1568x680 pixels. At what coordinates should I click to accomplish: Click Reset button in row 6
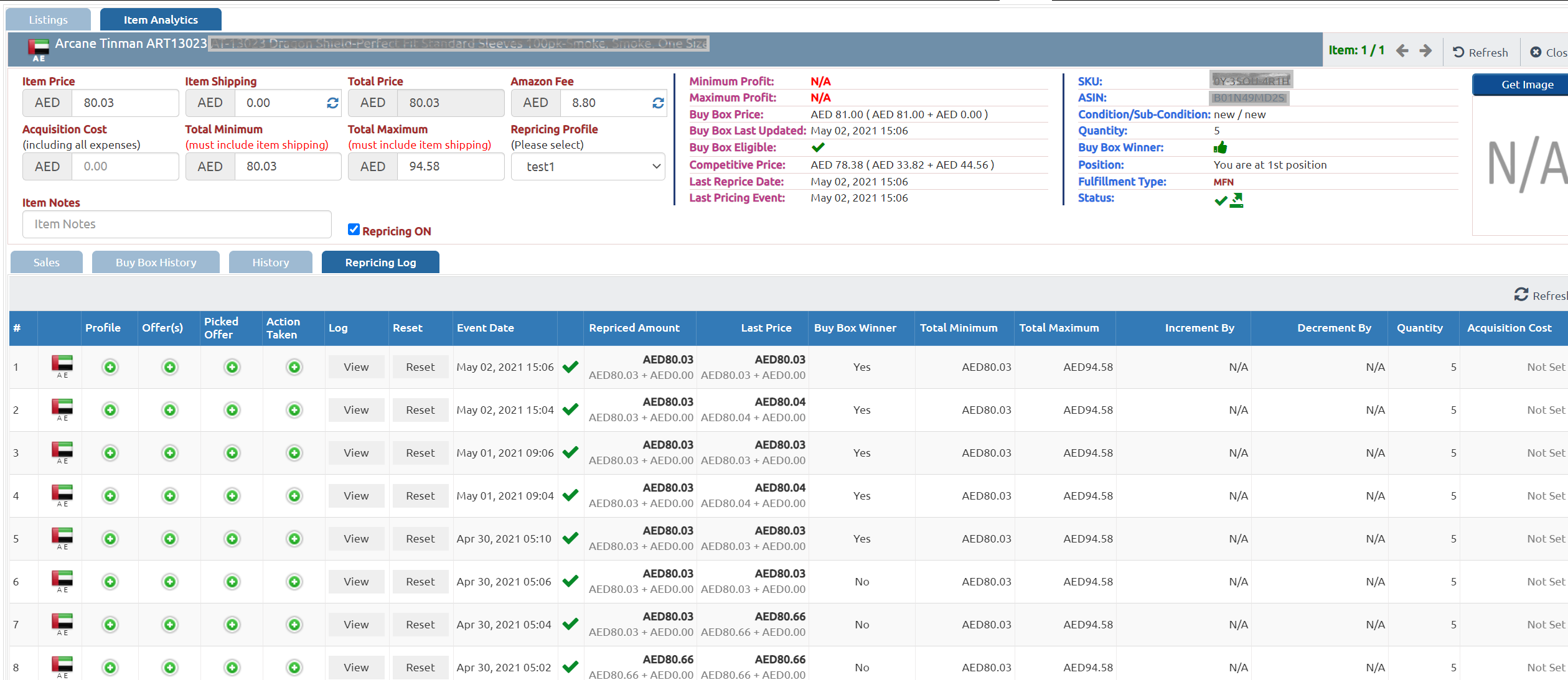coord(420,582)
